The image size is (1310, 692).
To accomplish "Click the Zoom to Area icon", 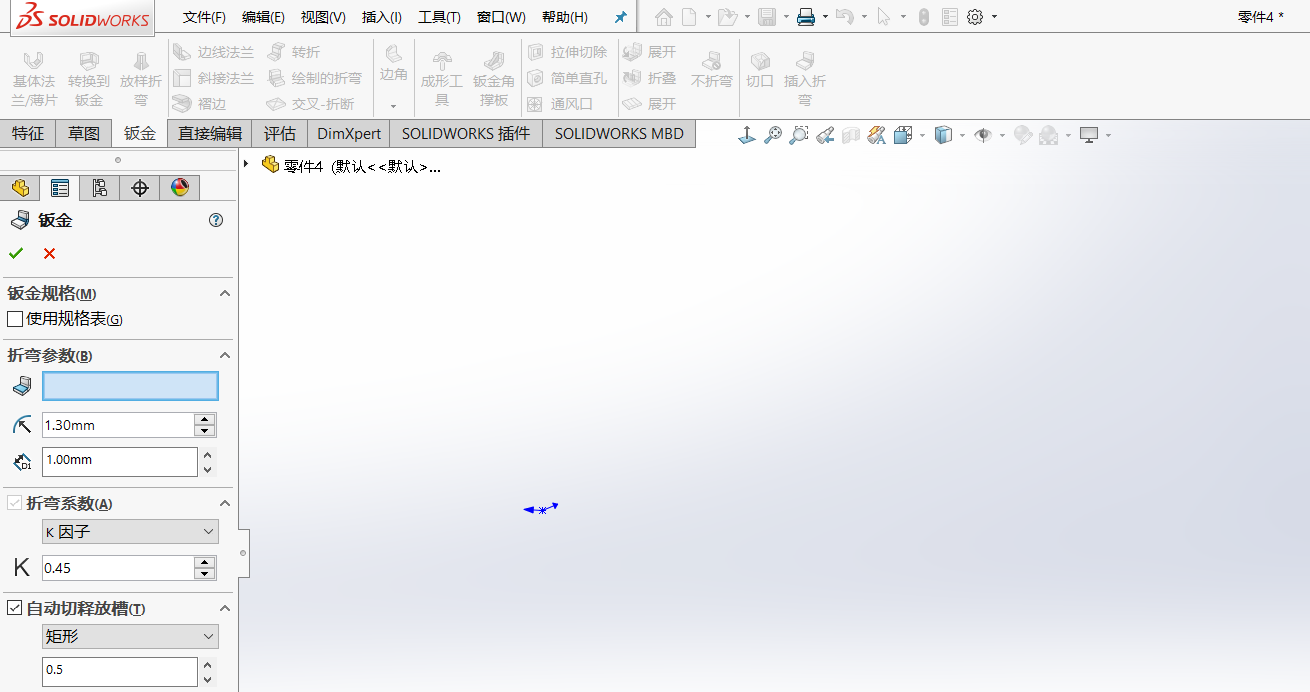I will pos(798,135).
